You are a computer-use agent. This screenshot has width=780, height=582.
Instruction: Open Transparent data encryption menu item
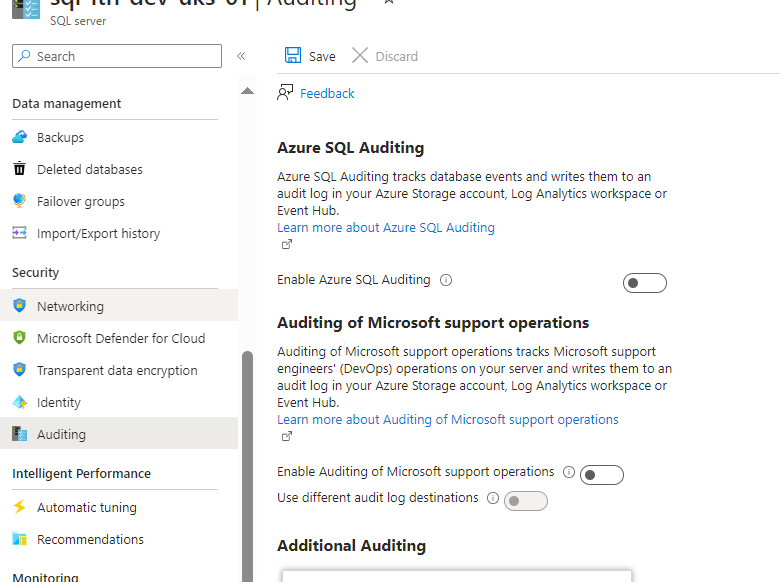119,370
